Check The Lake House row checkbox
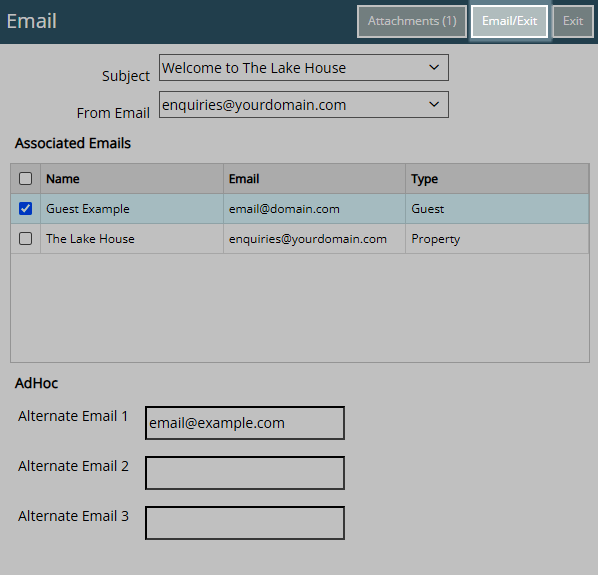This screenshot has width=598, height=575. pyautogui.click(x=26, y=239)
